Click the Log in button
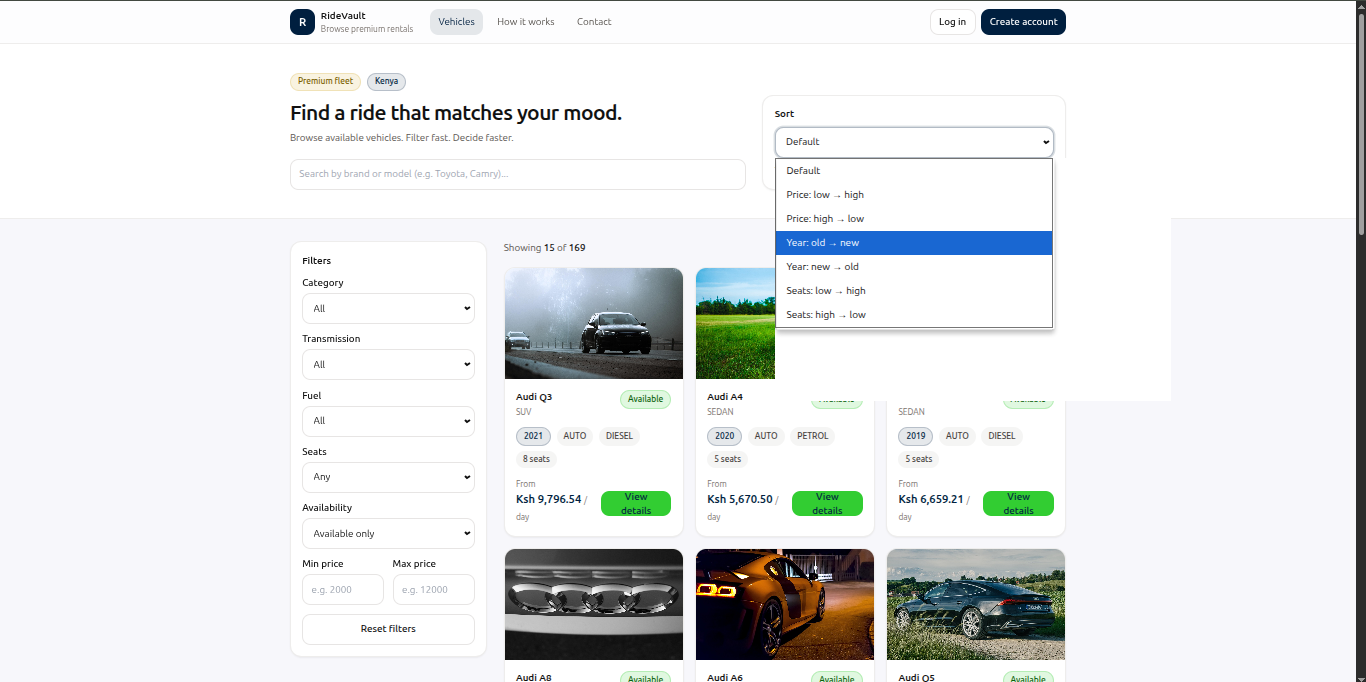Viewport: 1366px width, 682px height. [x=952, y=21]
